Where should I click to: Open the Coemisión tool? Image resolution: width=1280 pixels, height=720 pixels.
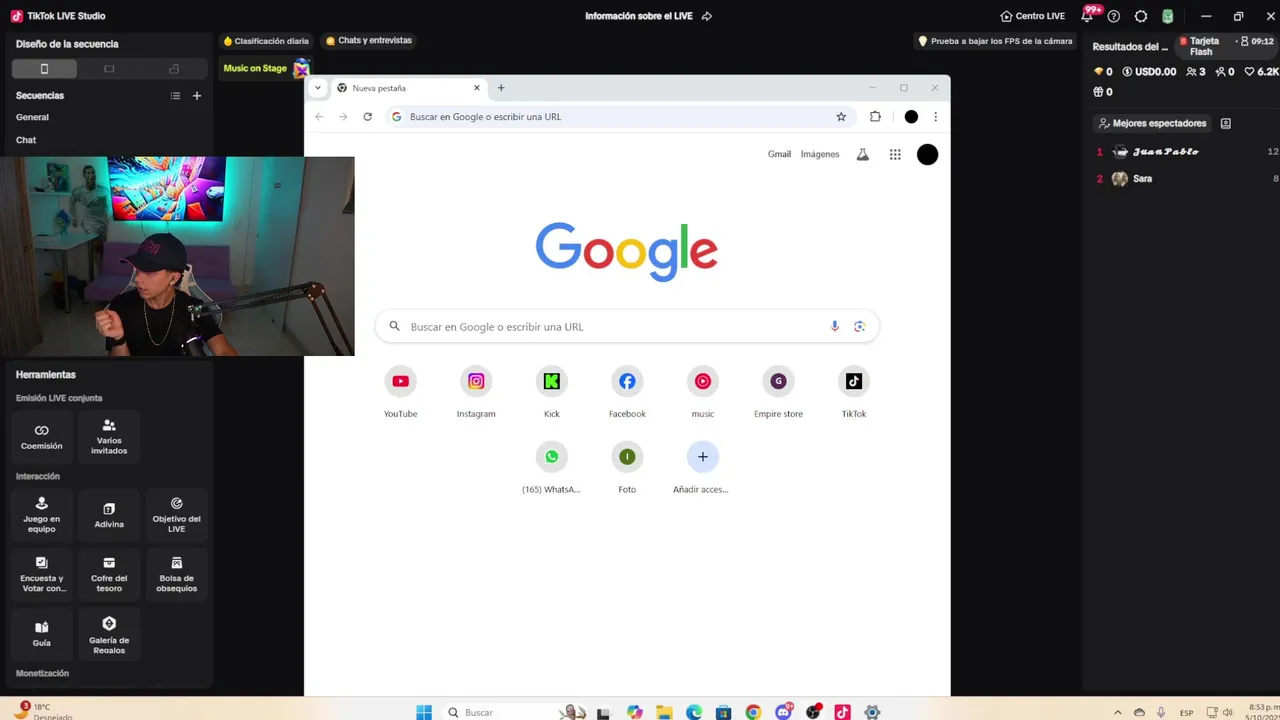coord(42,436)
